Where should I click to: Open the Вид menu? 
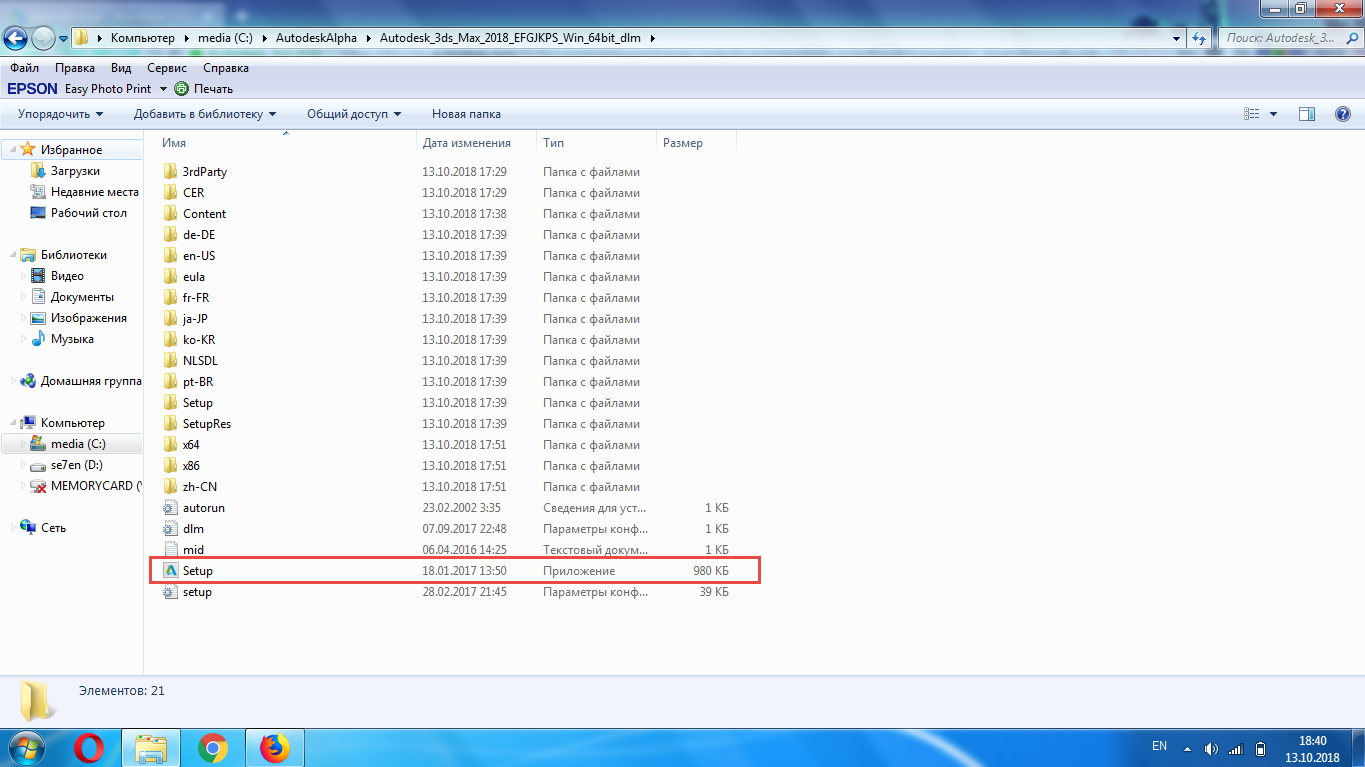[x=121, y=68]
